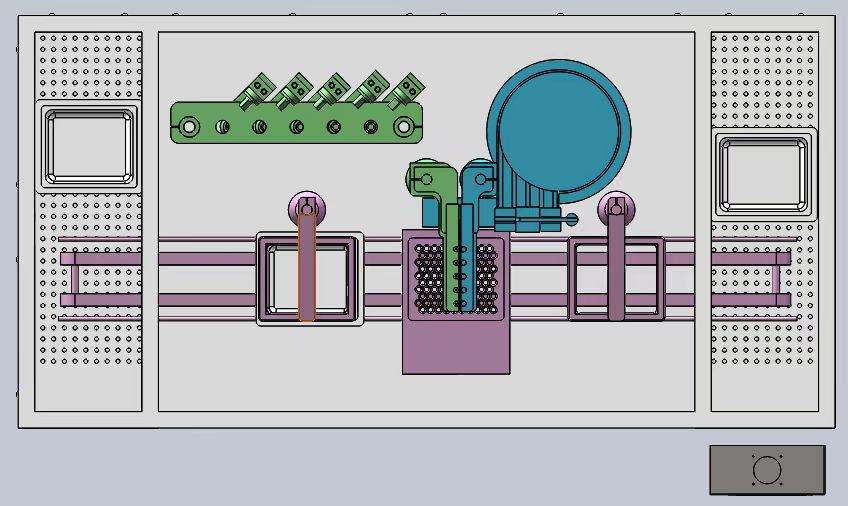Click the square window in right perforated panel

click(764, 175)
